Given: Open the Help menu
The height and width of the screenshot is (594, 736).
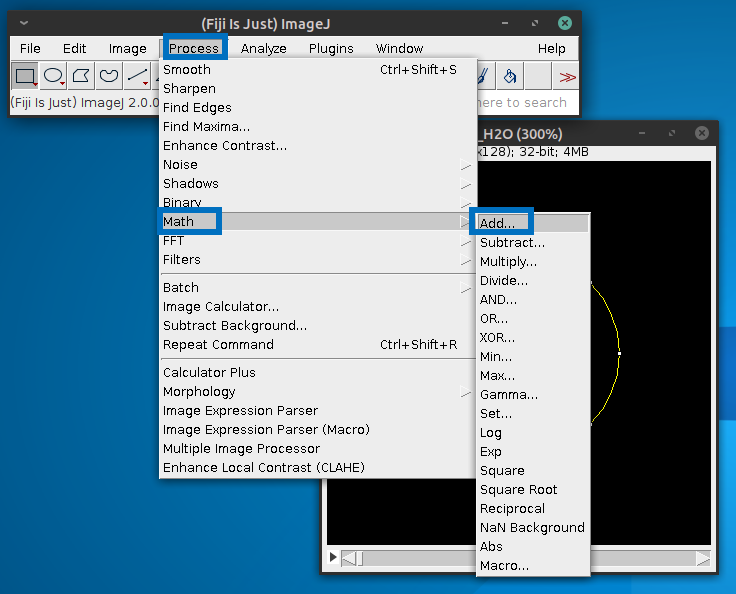Looking at the screenshot, I should (x=552, y=48).
